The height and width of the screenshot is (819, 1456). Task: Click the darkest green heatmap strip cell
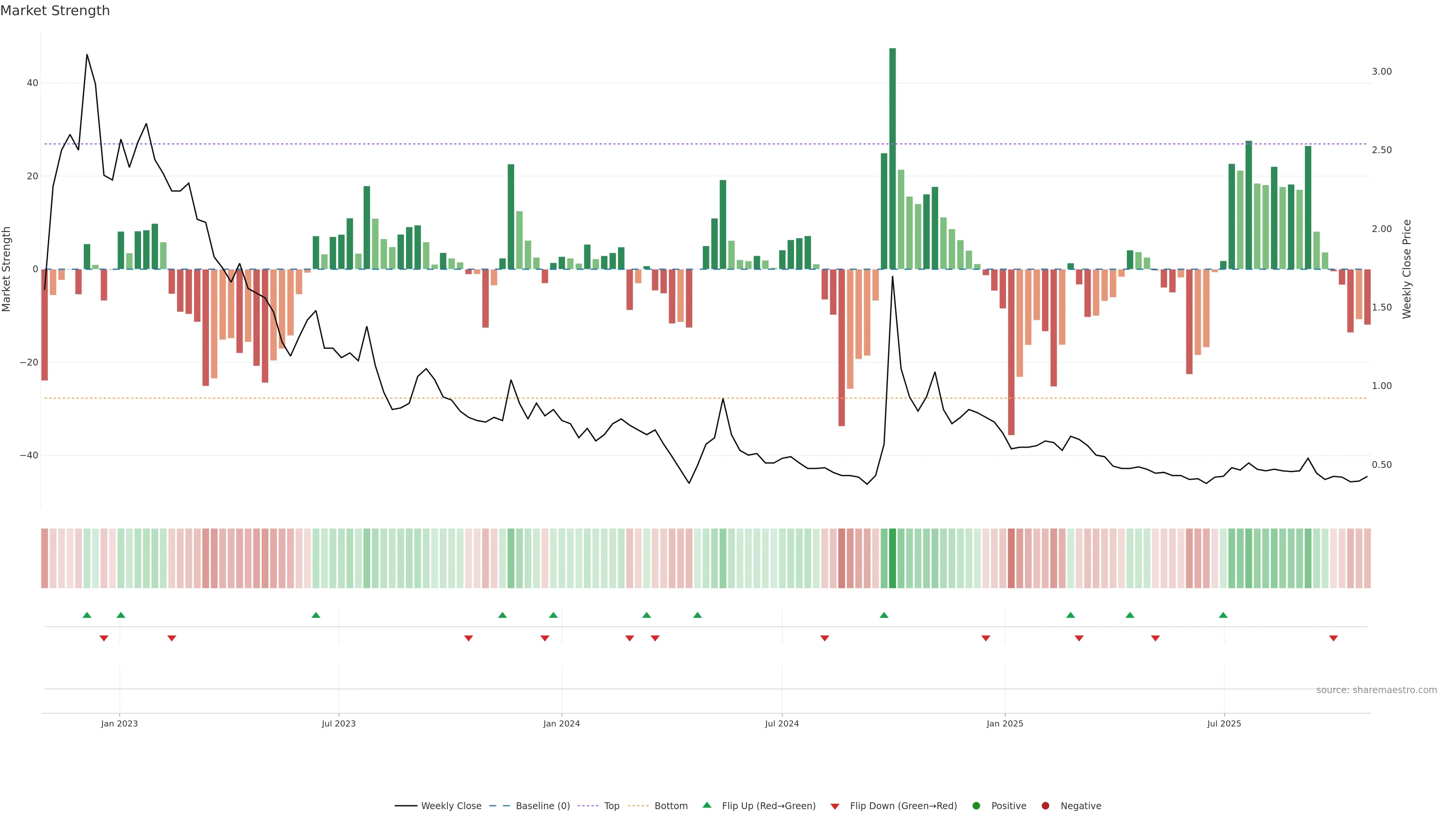pyautogui.click(x=893, y=558)
